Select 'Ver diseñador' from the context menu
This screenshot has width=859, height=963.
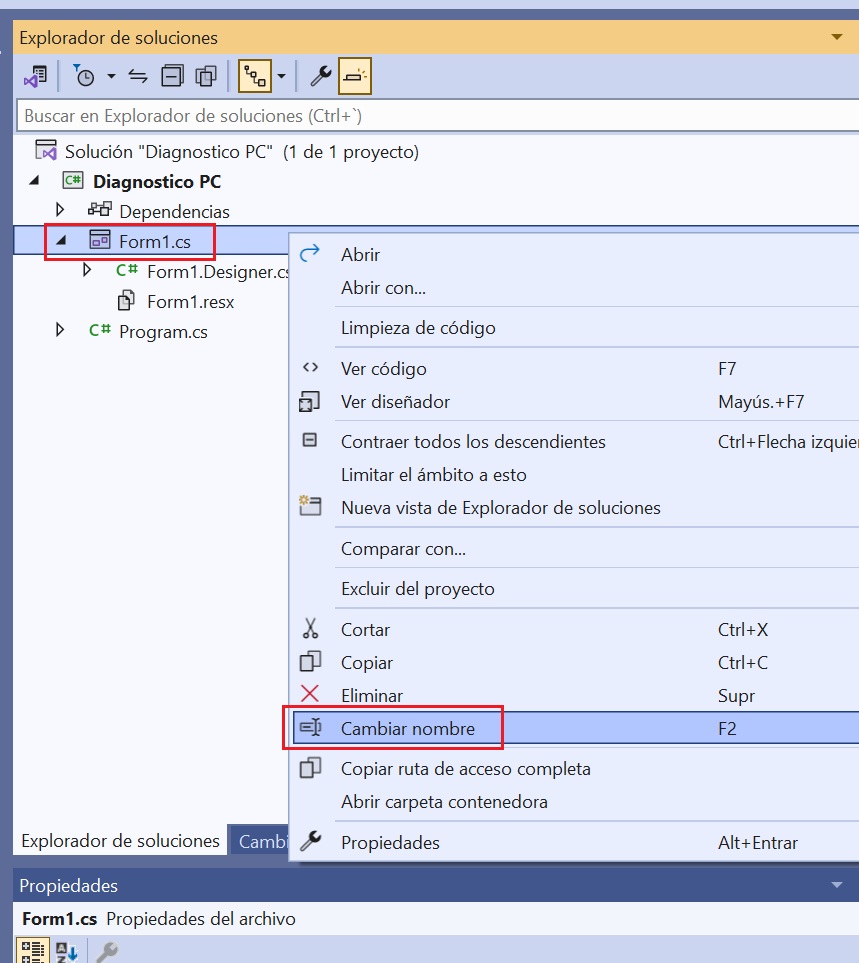[395, 402]
